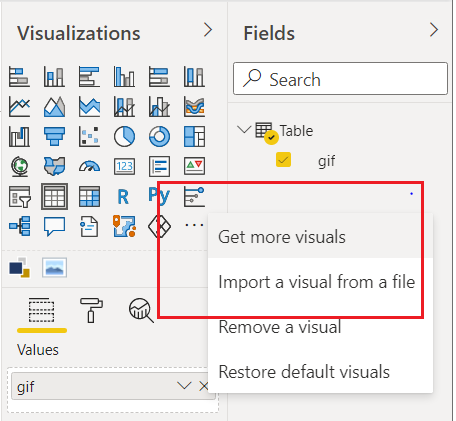Image resolution: width=456 pixels, height=421 pixels.
Task: Select the Area chart visual
Action: click(x=54, y=106)
